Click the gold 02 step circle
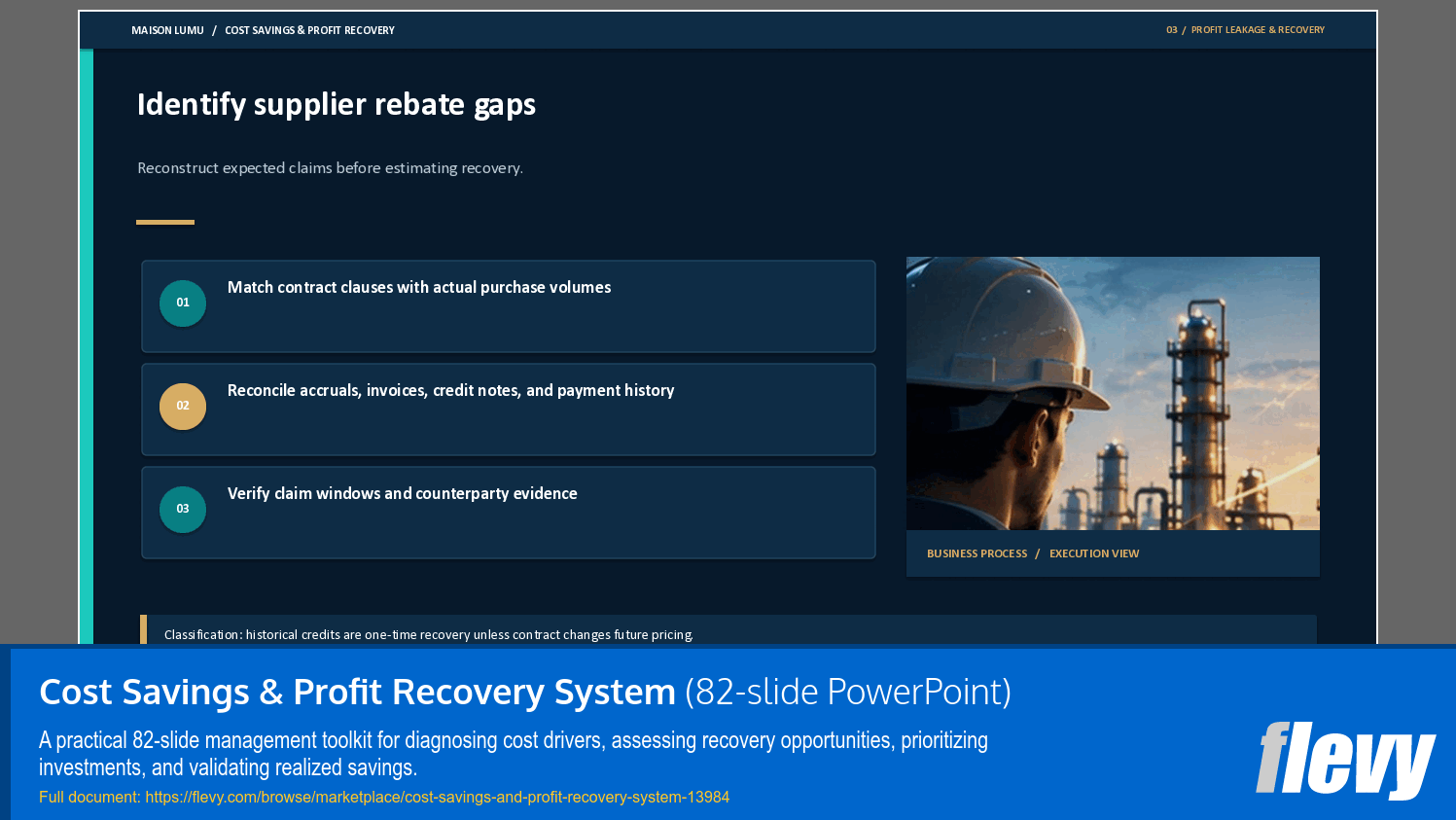This screenshot has height=820, width=1456. pos(183,406)
